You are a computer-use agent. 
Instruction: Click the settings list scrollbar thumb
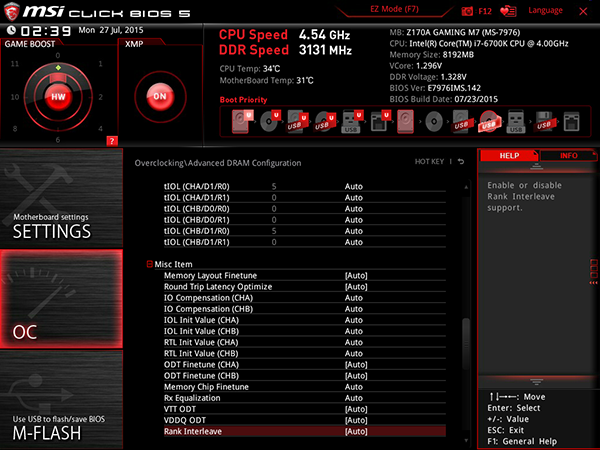466,344
